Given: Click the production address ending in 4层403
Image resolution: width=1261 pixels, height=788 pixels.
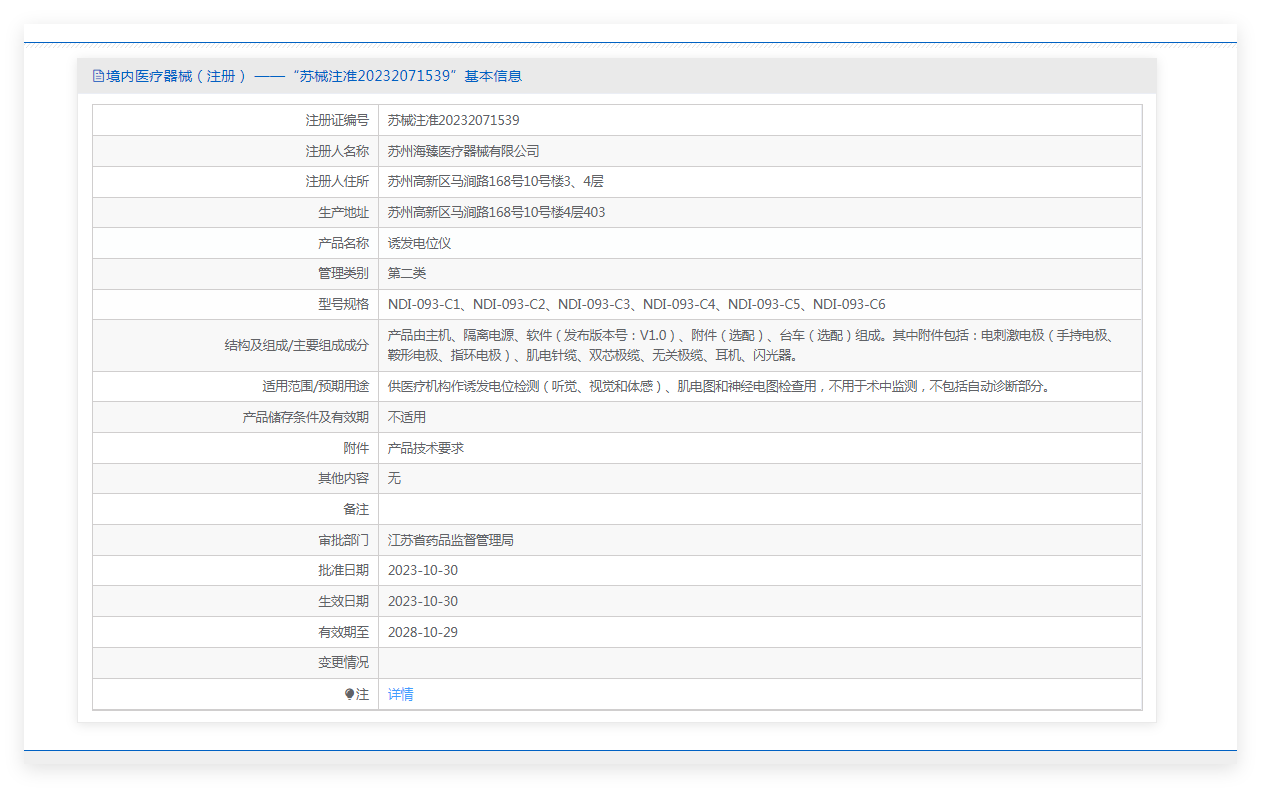Looking at the screenshot, I should pyautogui.click(x=496, y=212).
